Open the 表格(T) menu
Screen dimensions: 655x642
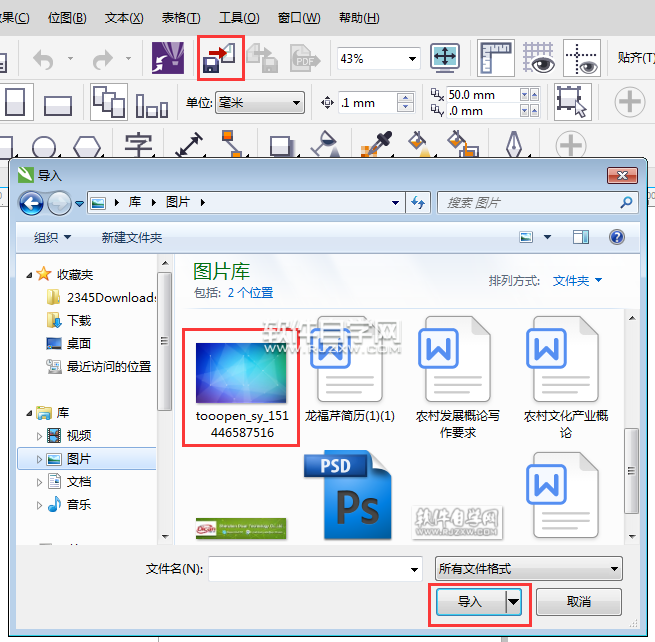[181, 18]
